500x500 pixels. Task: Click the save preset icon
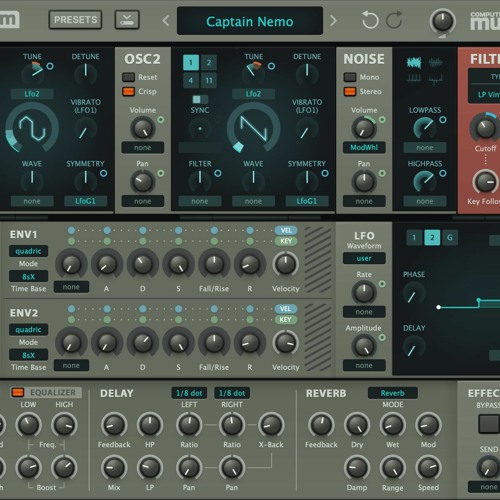tap(127, 20)
